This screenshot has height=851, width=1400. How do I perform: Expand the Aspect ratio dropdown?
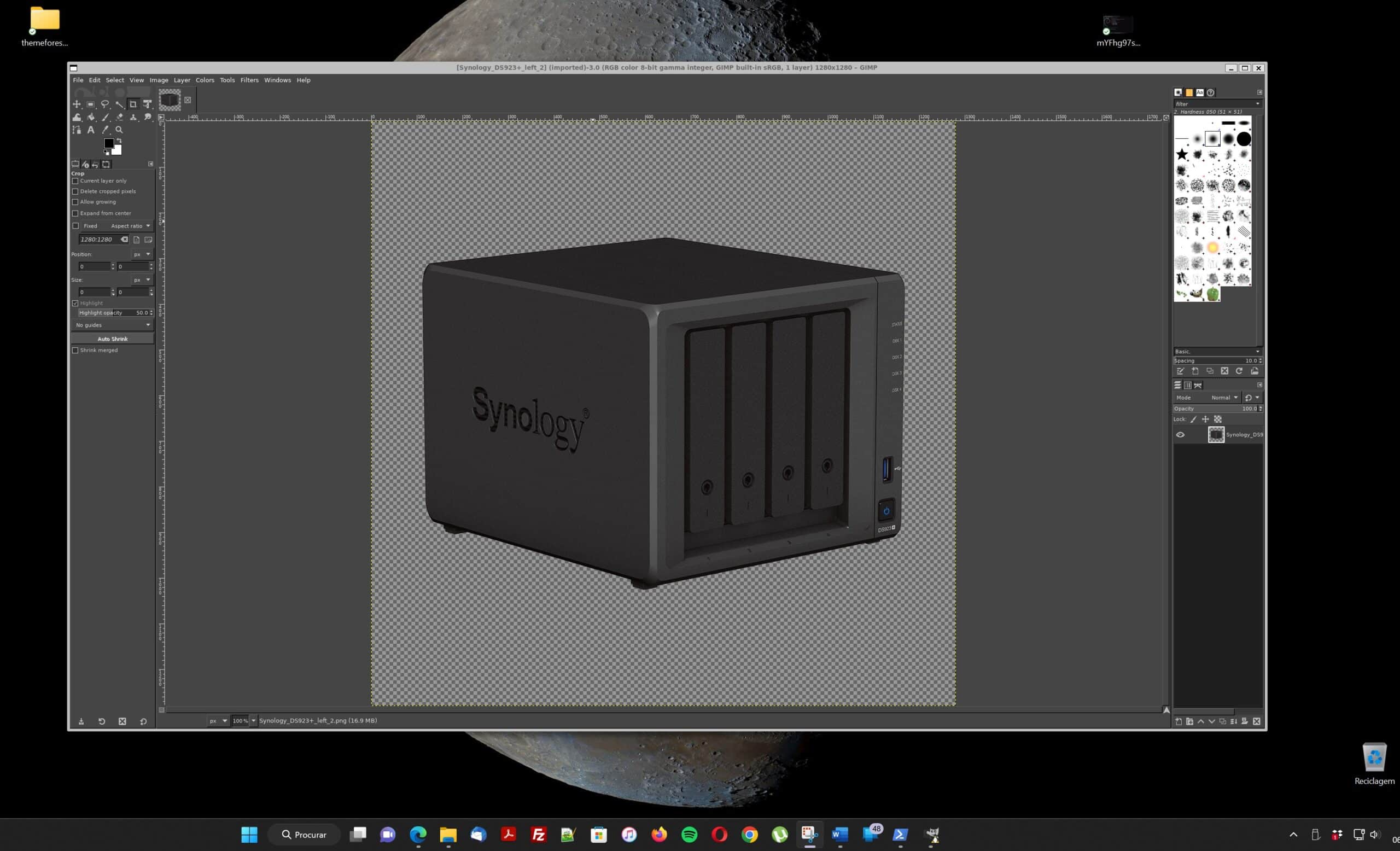(x=130, y=226)
